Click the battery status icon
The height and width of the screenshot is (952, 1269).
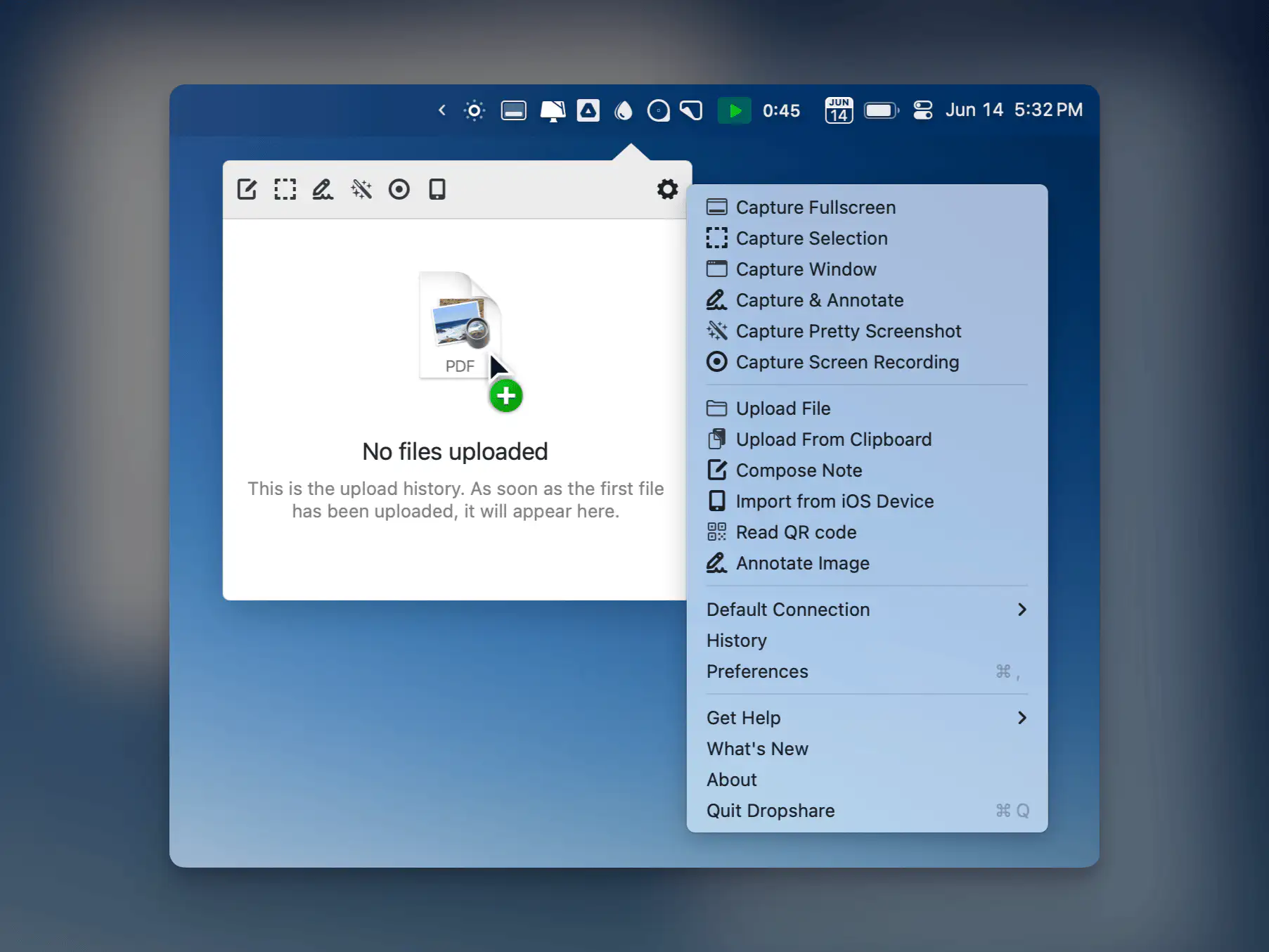pos(882,110)
